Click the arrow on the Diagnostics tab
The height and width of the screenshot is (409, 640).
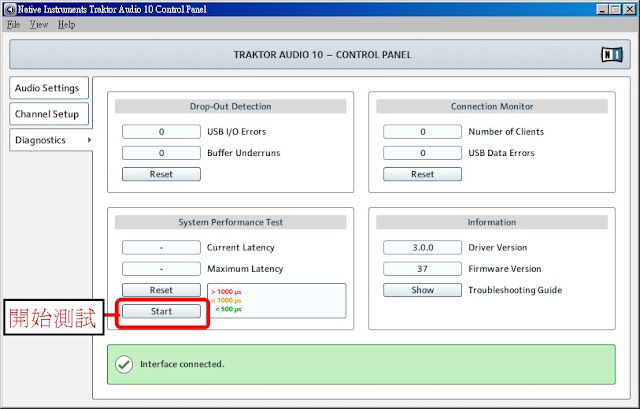[x=89, y=140]
